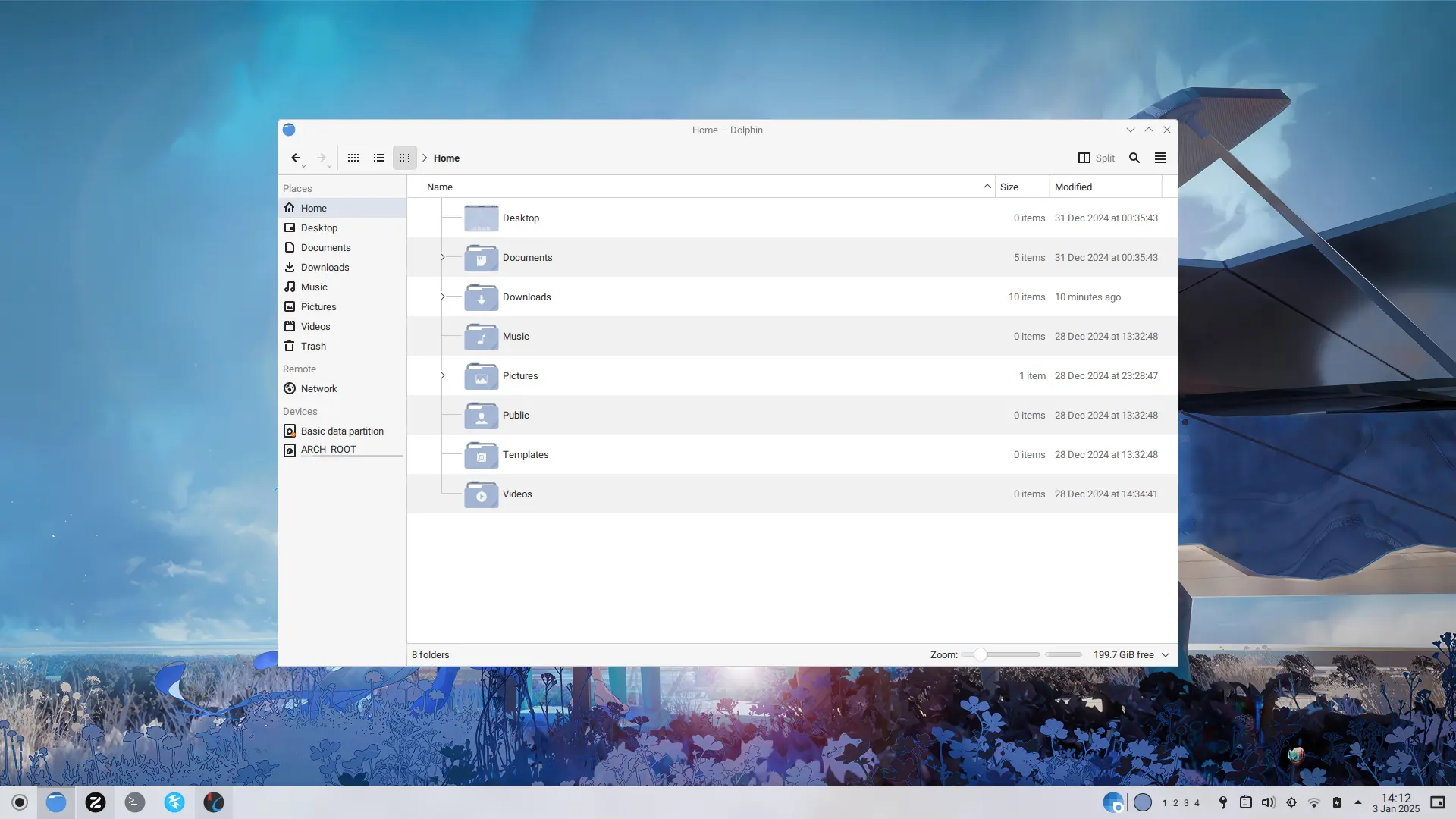Click '10 minutes ago' modified value
This screenshot has width=1456, height=819.
[1087, 297]
